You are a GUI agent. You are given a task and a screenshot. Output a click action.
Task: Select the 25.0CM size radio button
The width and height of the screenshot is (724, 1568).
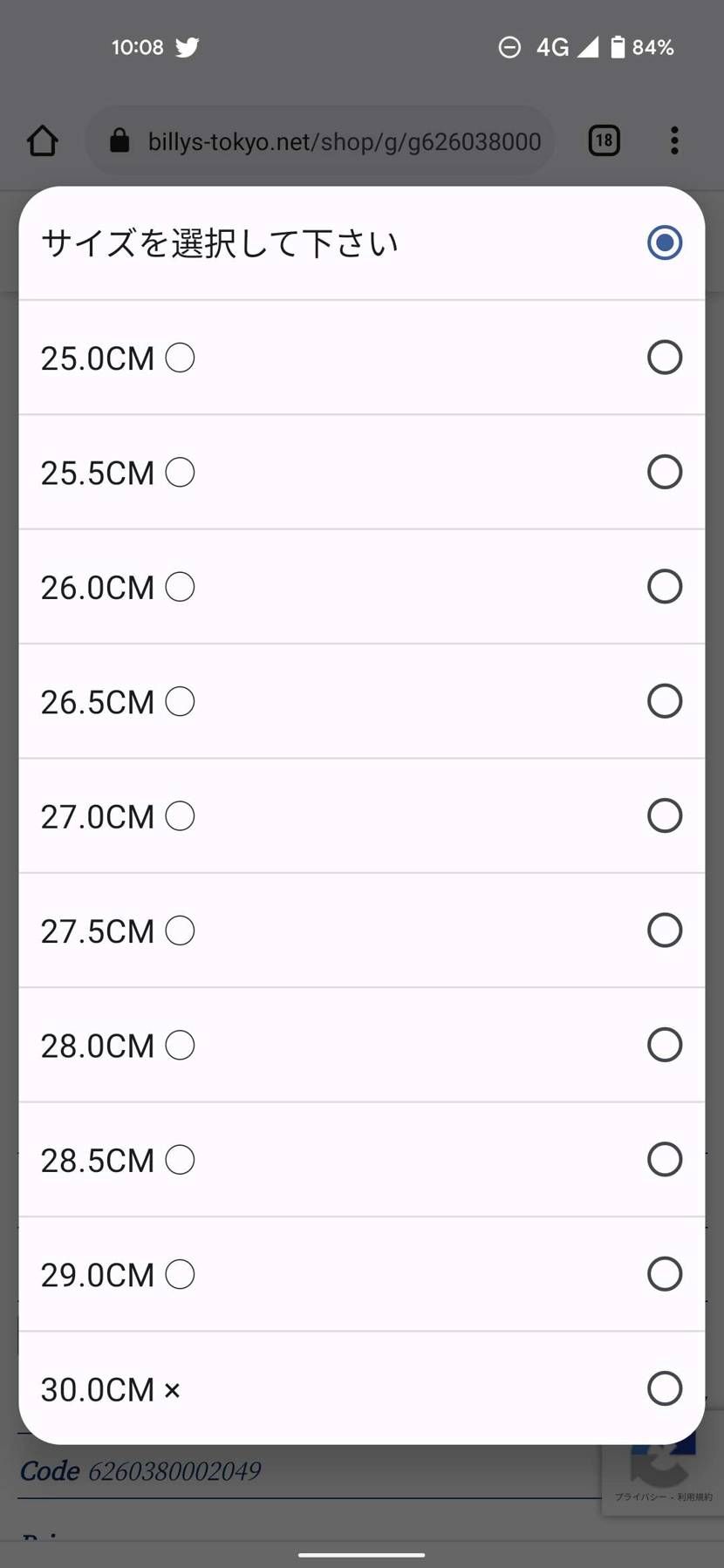[665, 358]
